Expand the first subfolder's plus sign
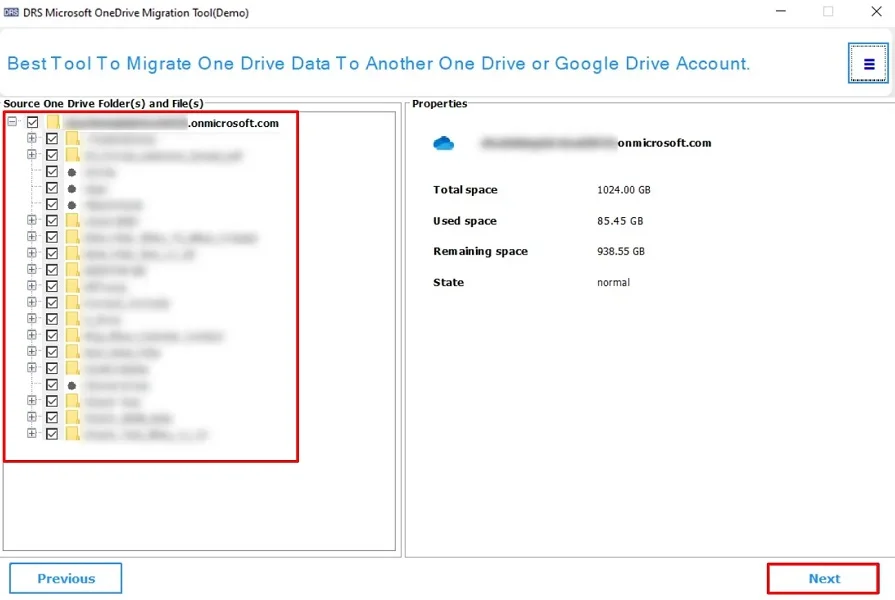 point(31,138)
